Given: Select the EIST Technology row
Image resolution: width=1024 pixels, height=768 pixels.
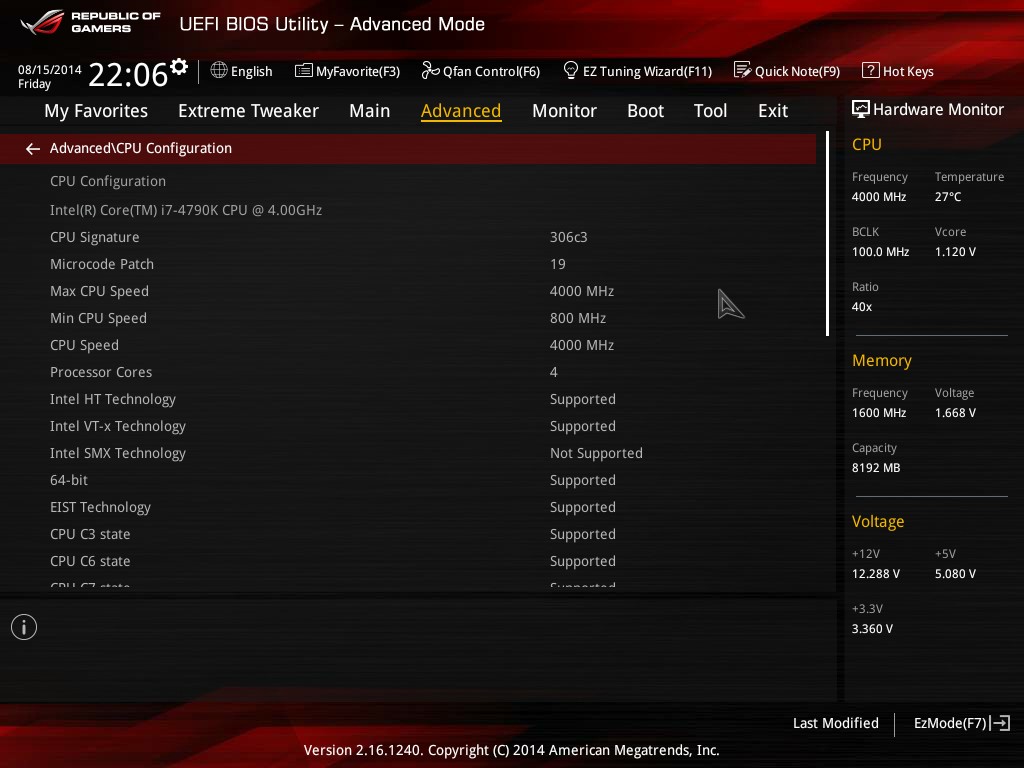Looking at the screenshot, I should 408,507.
